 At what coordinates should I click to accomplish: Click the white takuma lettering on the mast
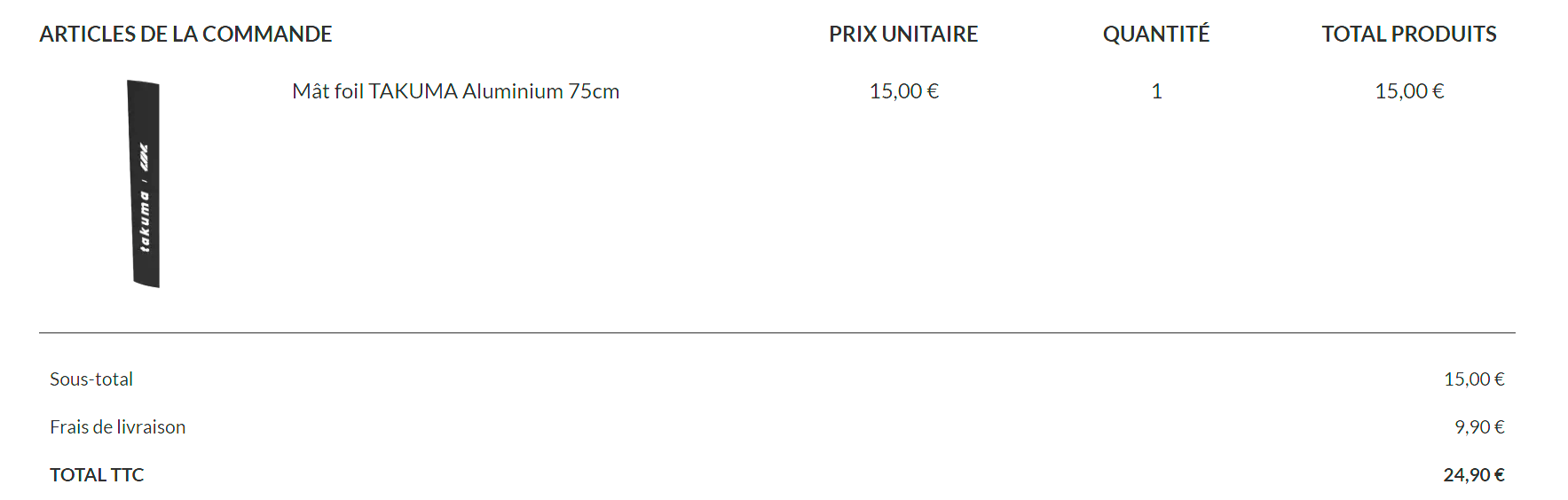click(x=145, y=222)
